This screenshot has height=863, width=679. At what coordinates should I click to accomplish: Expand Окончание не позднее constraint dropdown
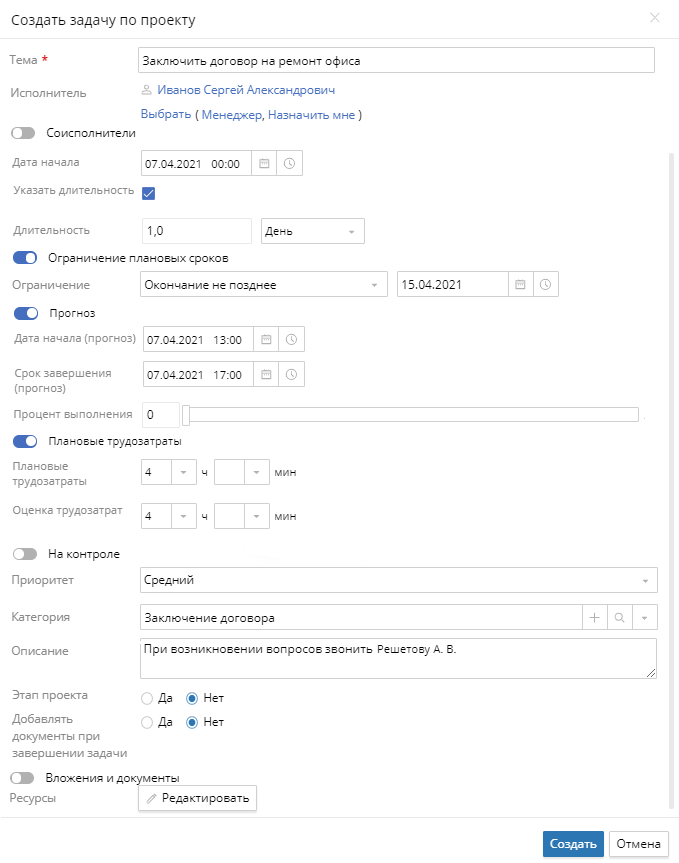263,285
